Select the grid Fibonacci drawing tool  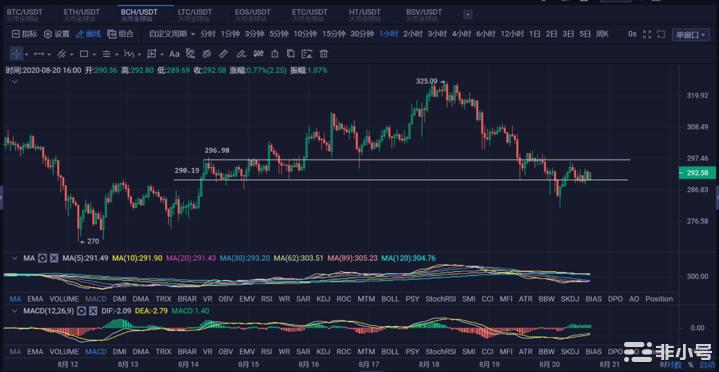click(151, 54)
